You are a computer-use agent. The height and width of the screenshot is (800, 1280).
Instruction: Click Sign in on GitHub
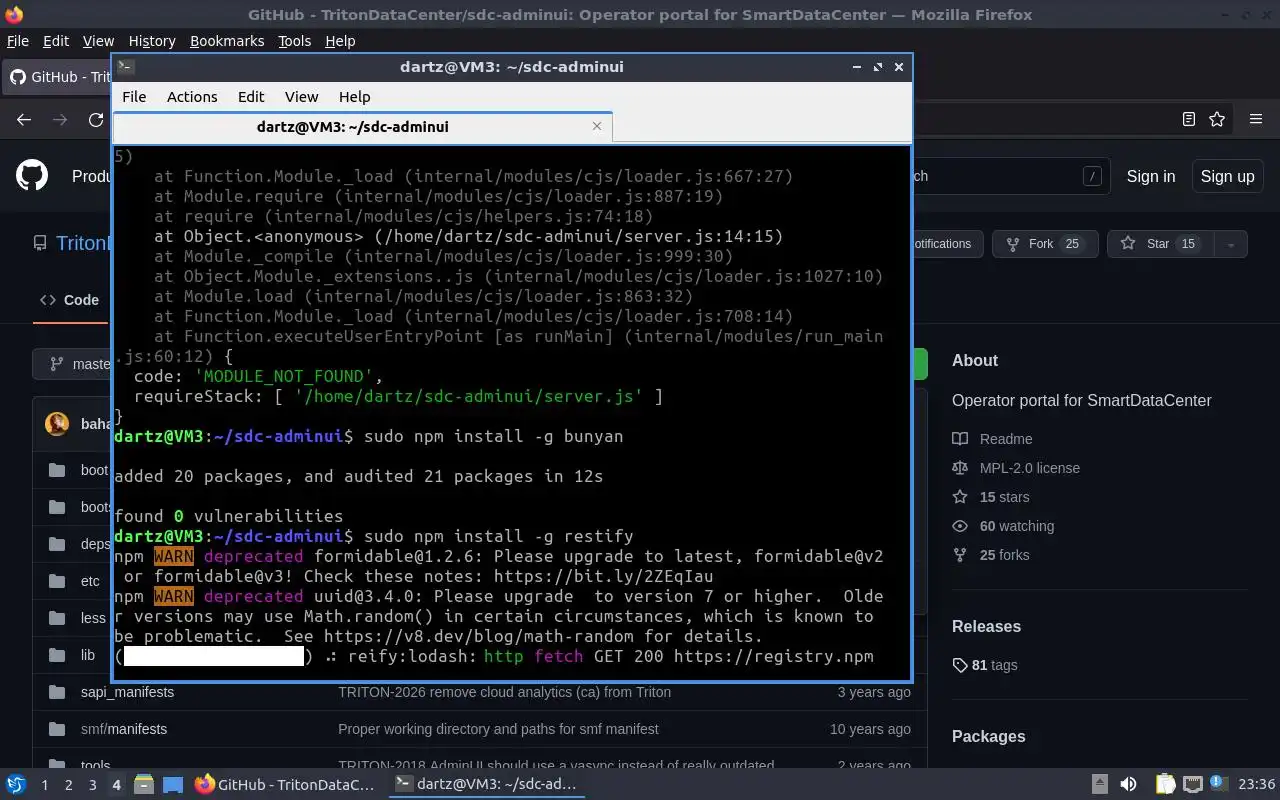(1151, 176)
